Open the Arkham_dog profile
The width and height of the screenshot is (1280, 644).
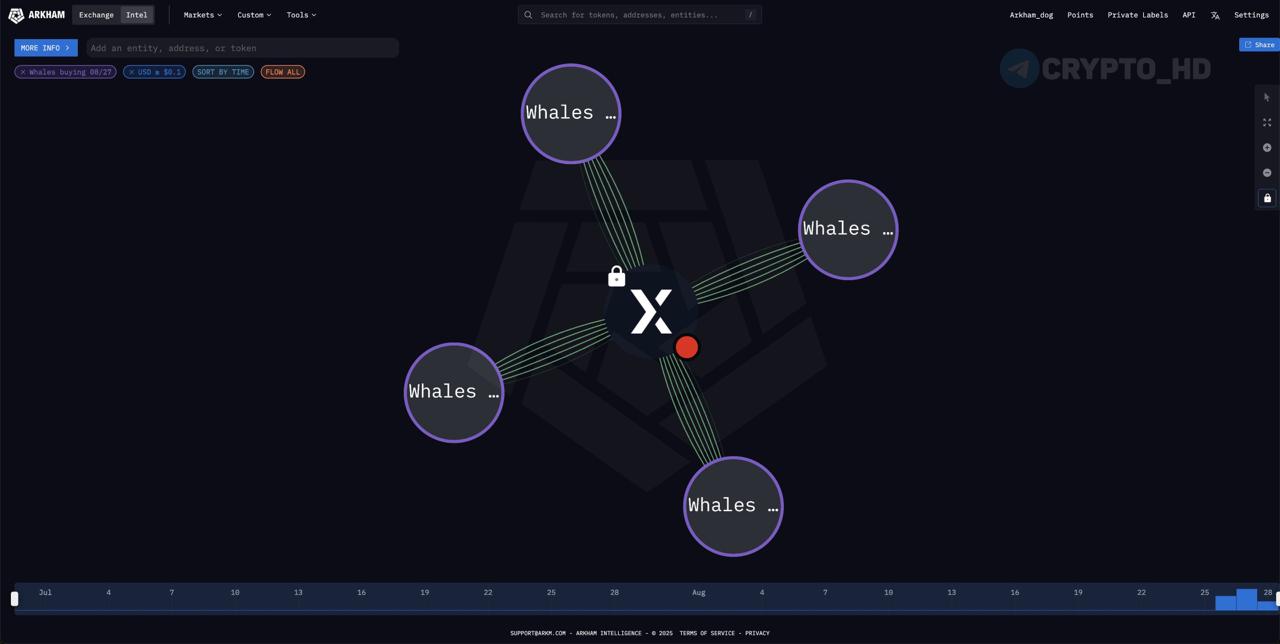(1031, 15)
